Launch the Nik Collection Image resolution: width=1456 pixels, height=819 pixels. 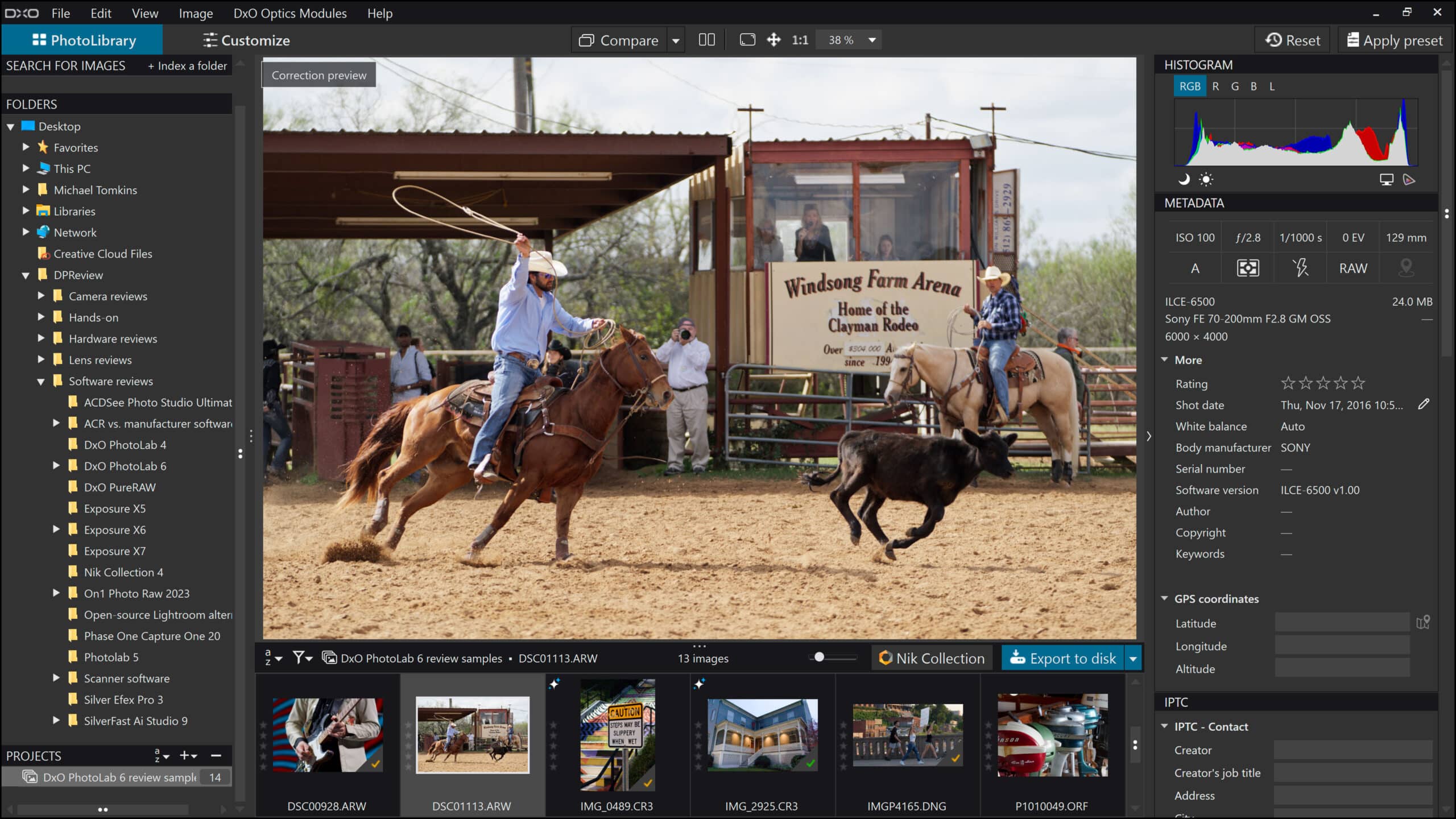click(x=931, y=658)
